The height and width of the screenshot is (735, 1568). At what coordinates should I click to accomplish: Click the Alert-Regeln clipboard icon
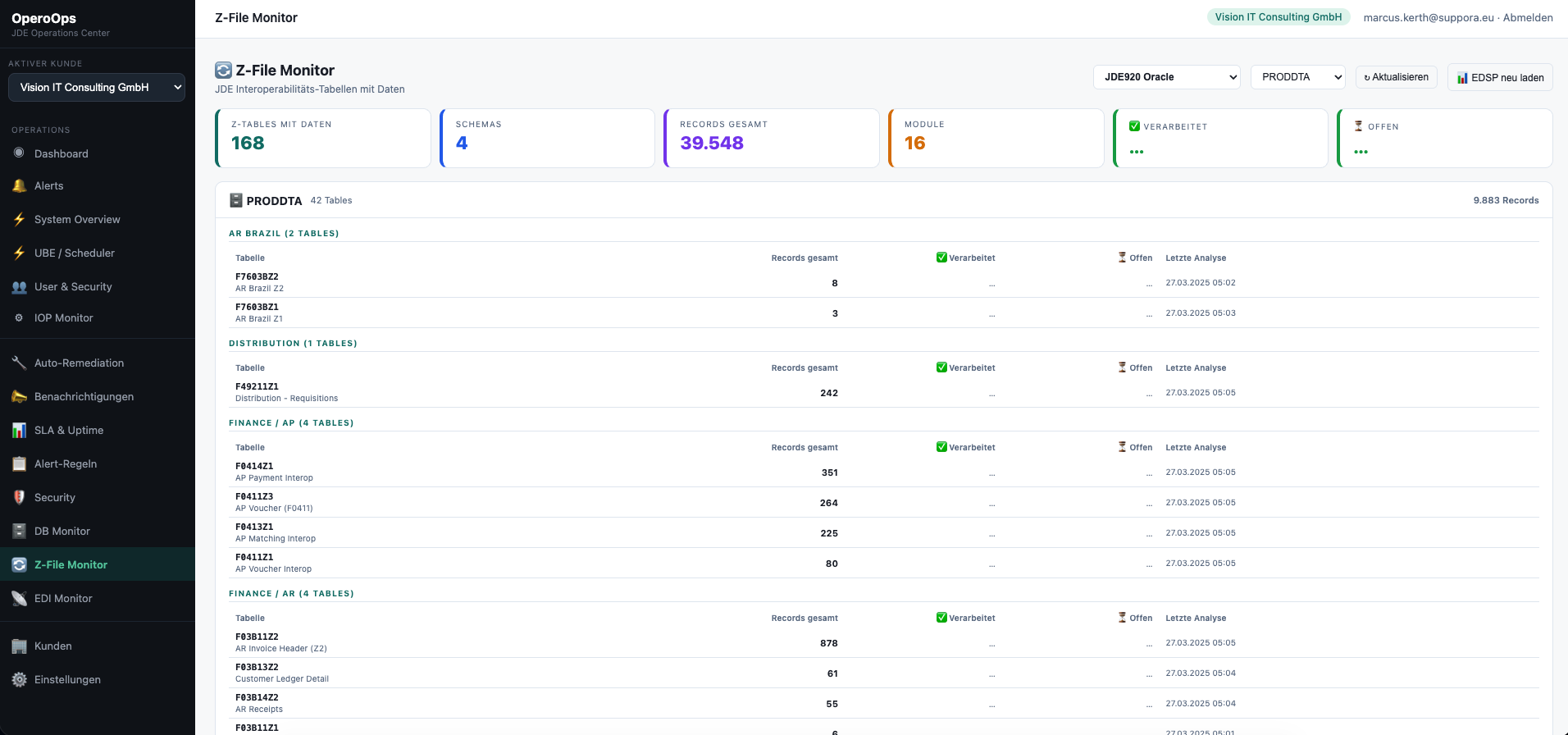(19, 463)
